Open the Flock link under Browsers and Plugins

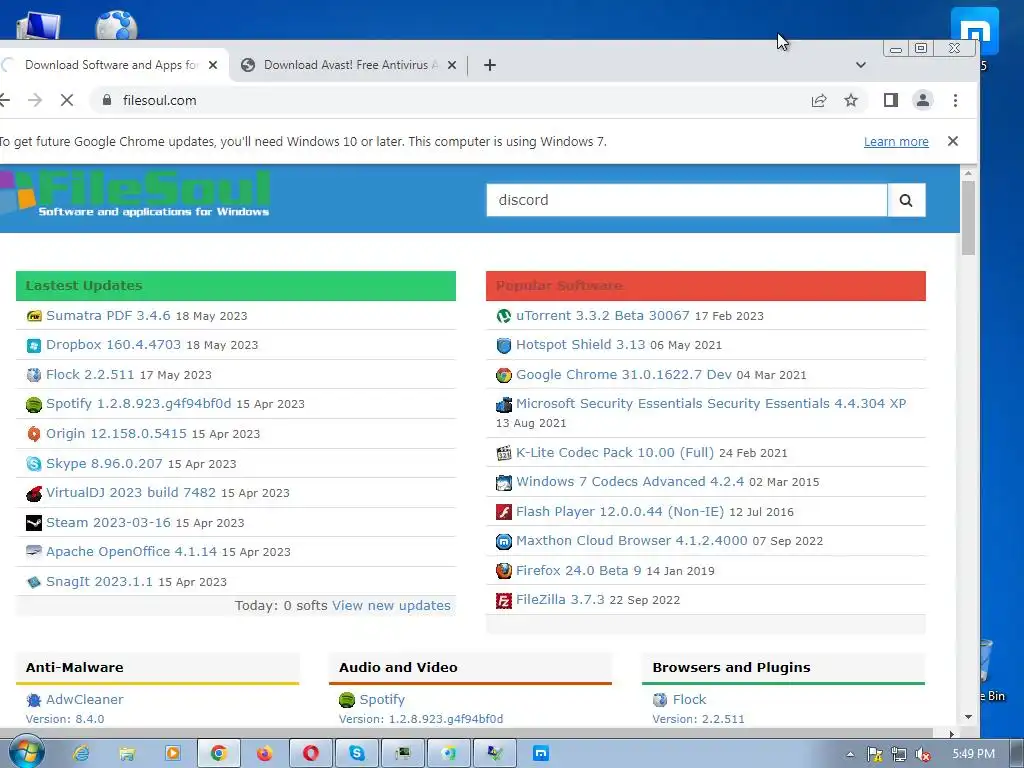tap(690, 699)
